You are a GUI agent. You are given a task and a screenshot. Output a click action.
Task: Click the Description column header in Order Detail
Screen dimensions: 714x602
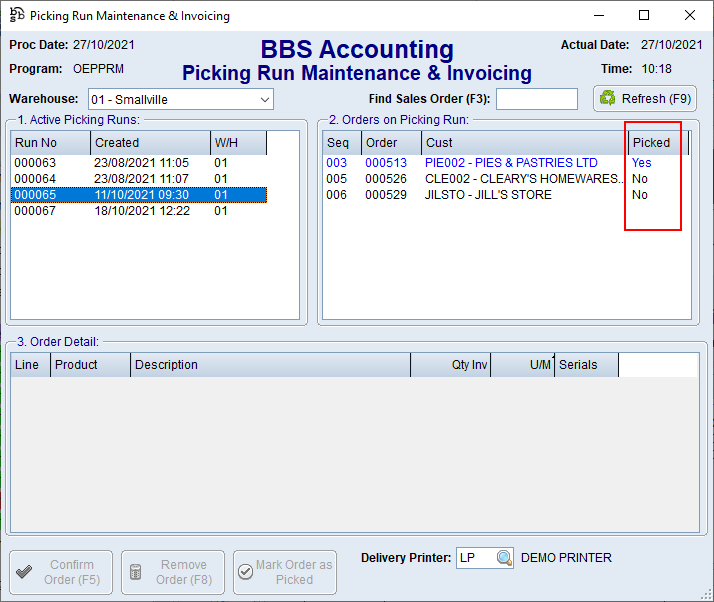(x=270, y=365)
